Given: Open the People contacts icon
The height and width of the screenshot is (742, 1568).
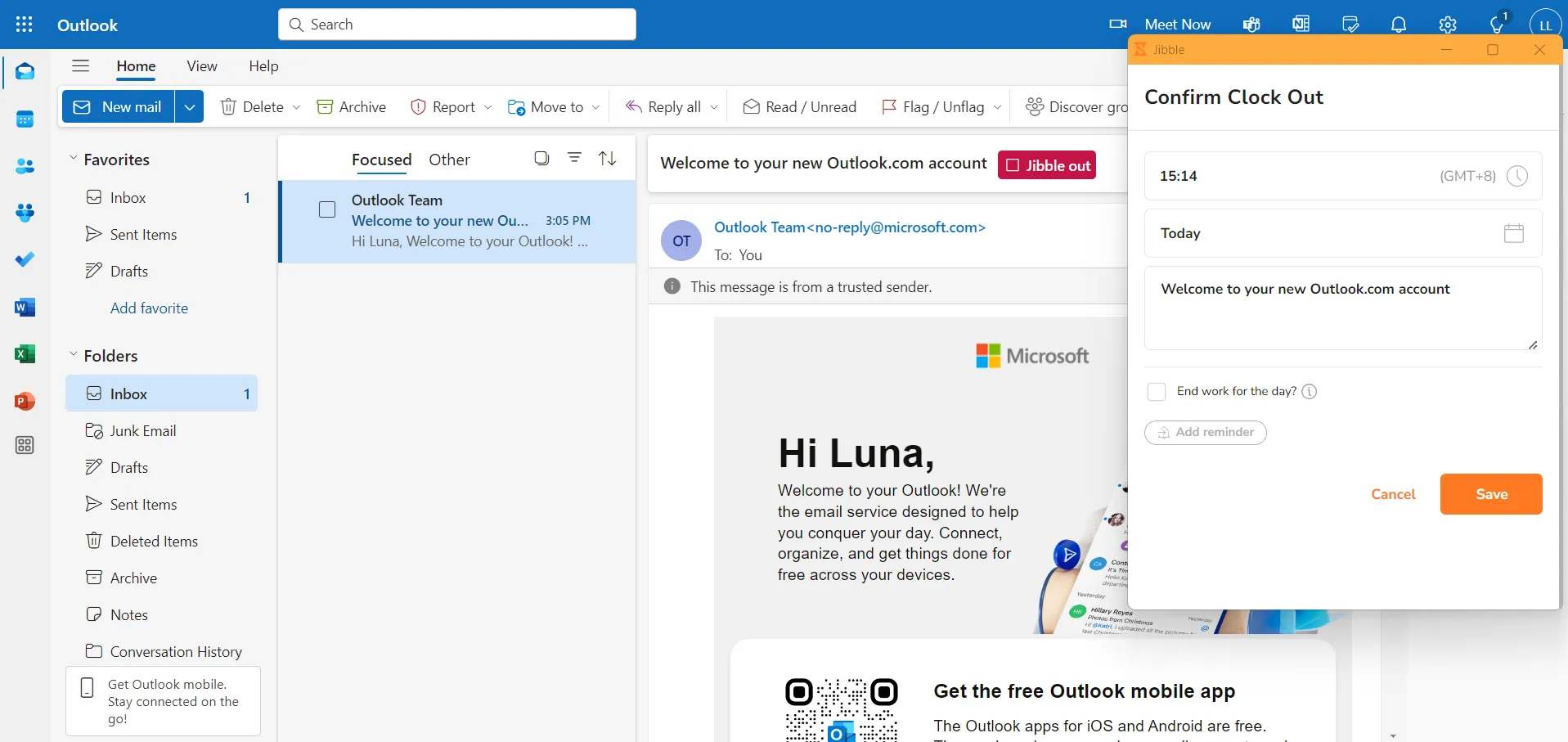Looking at the screenshot, I should click(x=25, y=167).
